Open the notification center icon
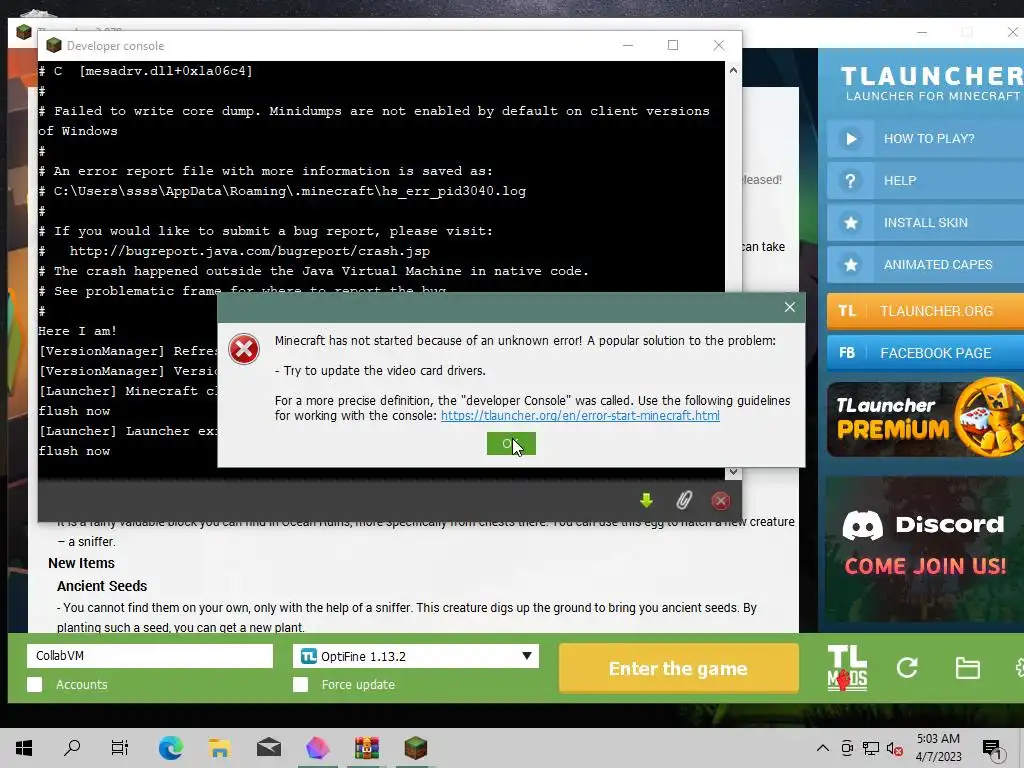This screenshot has width=1024, height=768. (993, 749)
